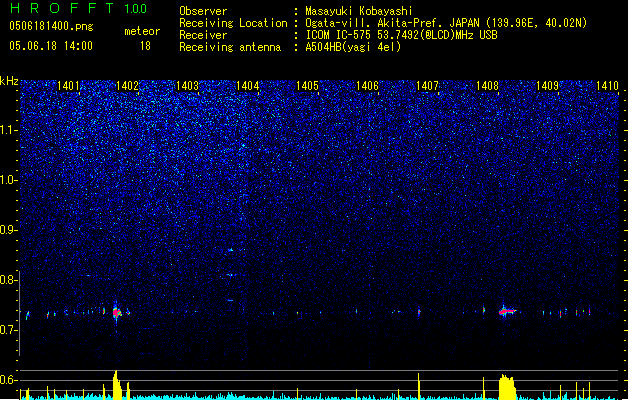Click the meteor echo spot near 1407
Viewport: 629px width, 400px height.
click(x=419, y=312)
